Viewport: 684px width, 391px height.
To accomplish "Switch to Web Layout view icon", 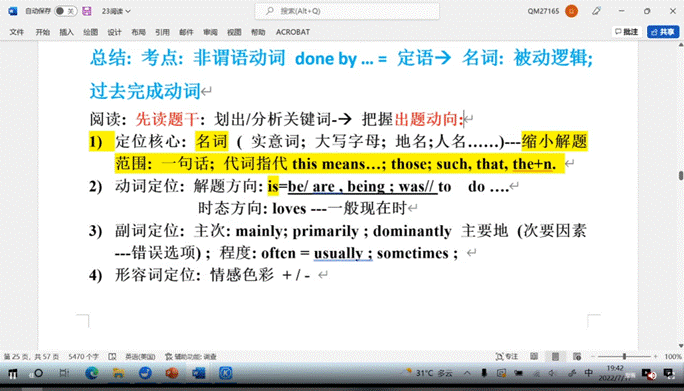I will tap(577, 357).
